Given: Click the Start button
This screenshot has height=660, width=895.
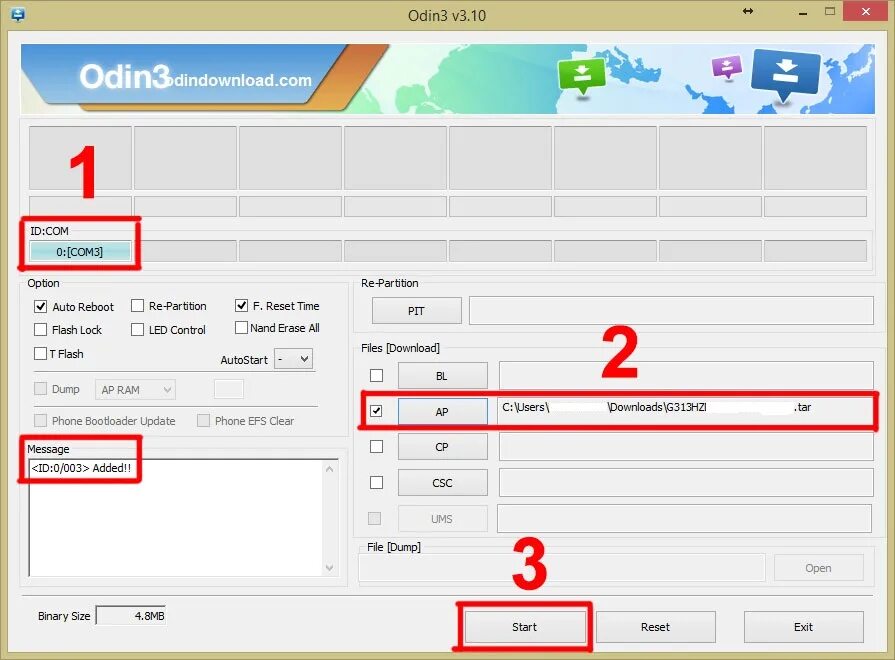Looking at the screenshot, I should coord(525,627).
